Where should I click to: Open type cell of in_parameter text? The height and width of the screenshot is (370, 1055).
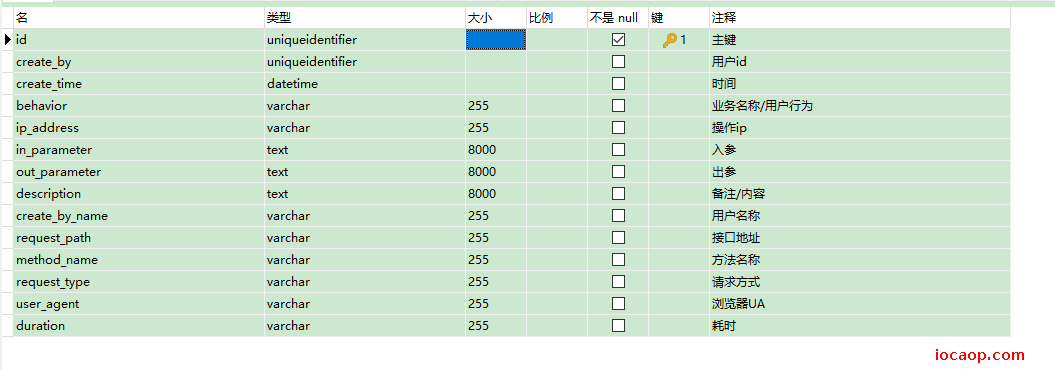click(365, 150)
